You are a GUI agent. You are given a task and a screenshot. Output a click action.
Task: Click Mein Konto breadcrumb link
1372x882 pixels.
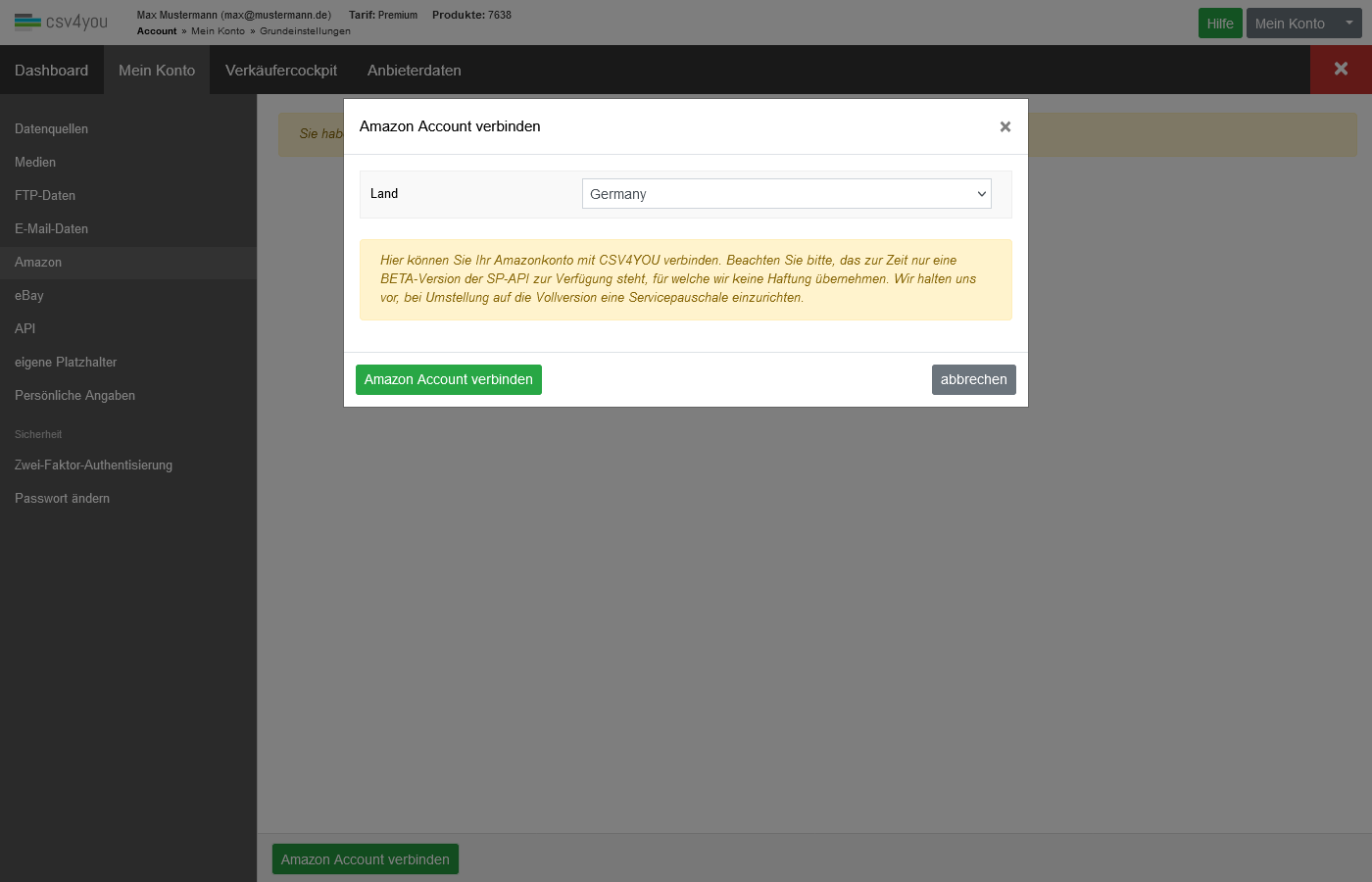[x=218, y=31]
